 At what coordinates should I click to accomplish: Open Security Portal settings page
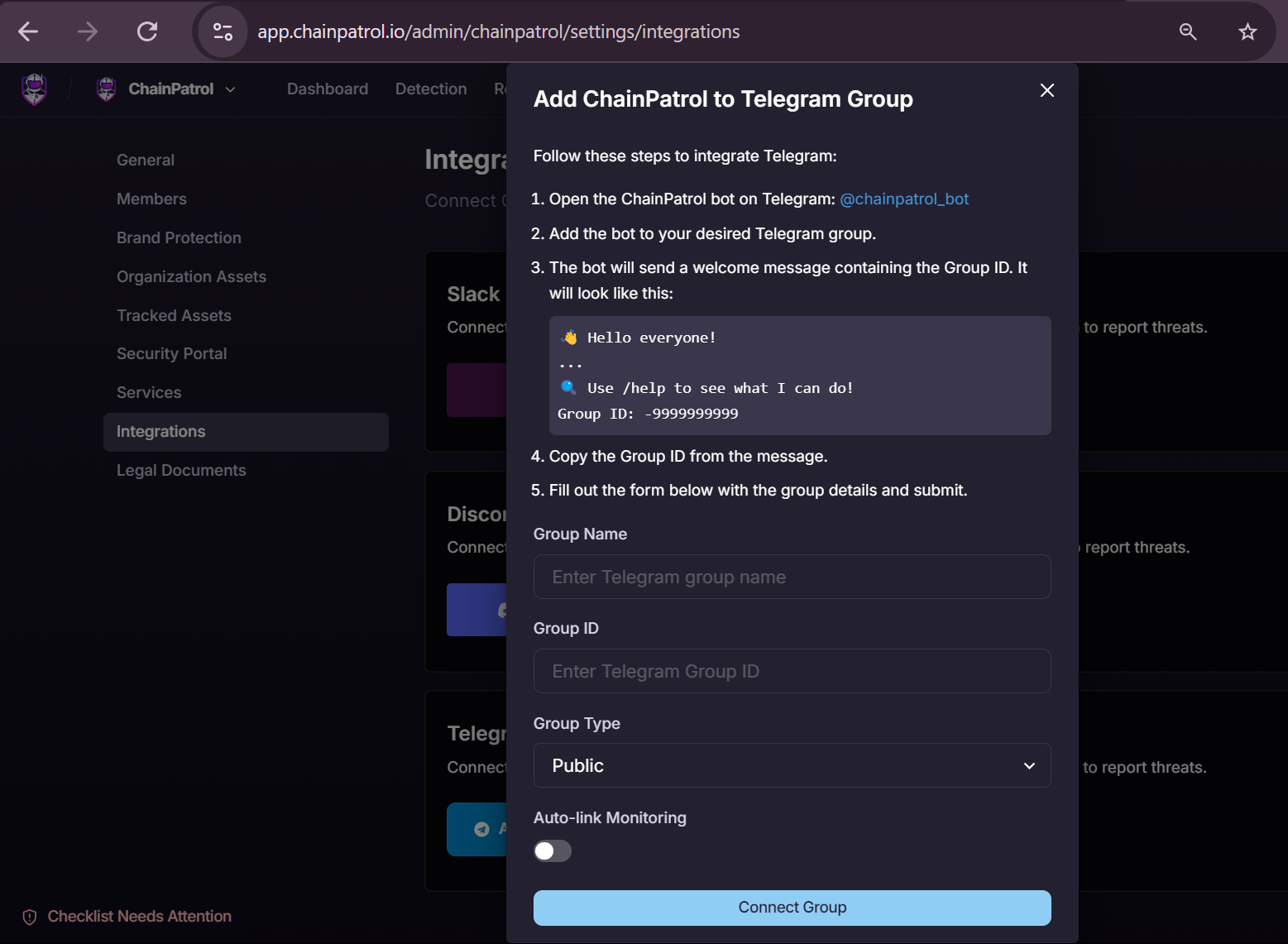[x=171, y=354]
